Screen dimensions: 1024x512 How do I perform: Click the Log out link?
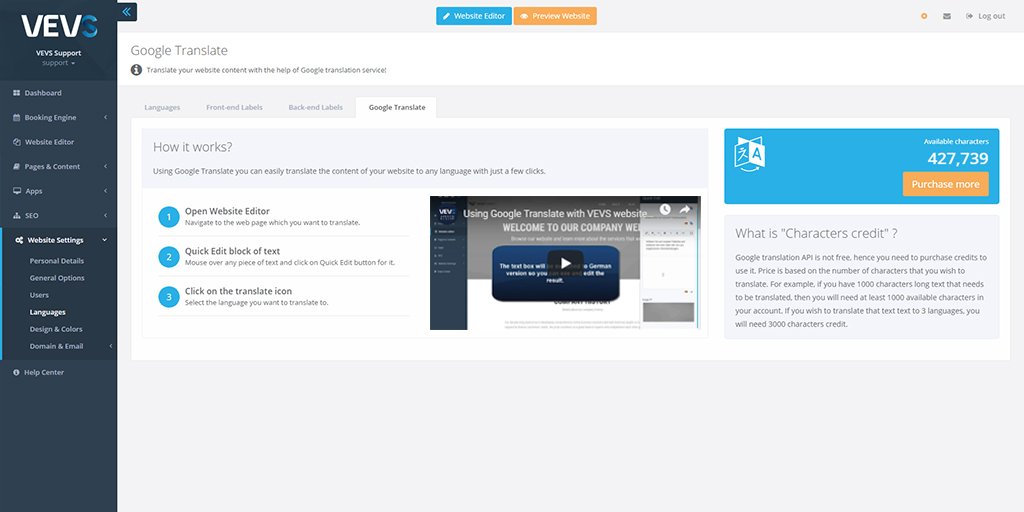[x=985, y=16]
